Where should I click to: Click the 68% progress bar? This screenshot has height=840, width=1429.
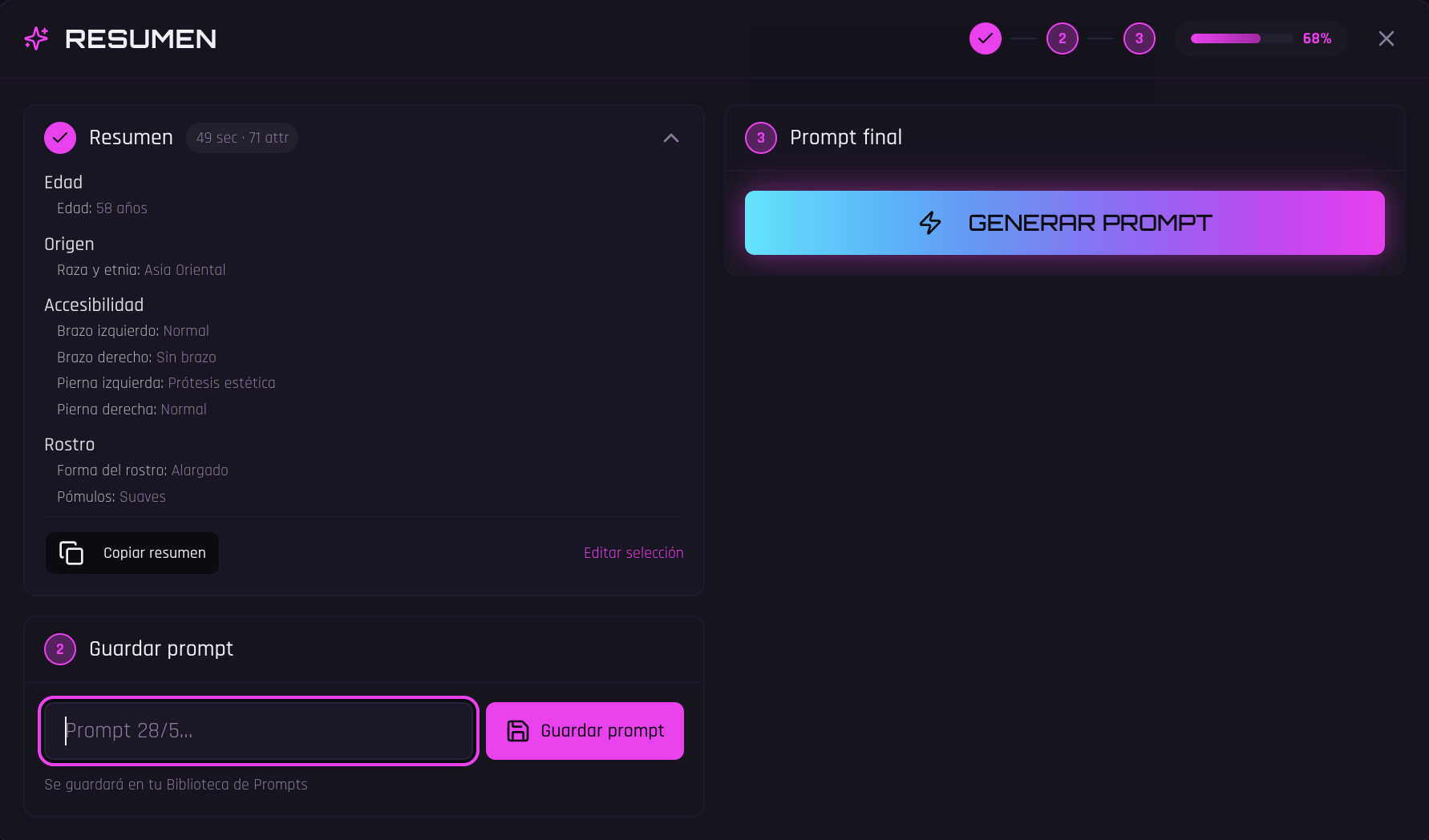(x=1241, y=38)
